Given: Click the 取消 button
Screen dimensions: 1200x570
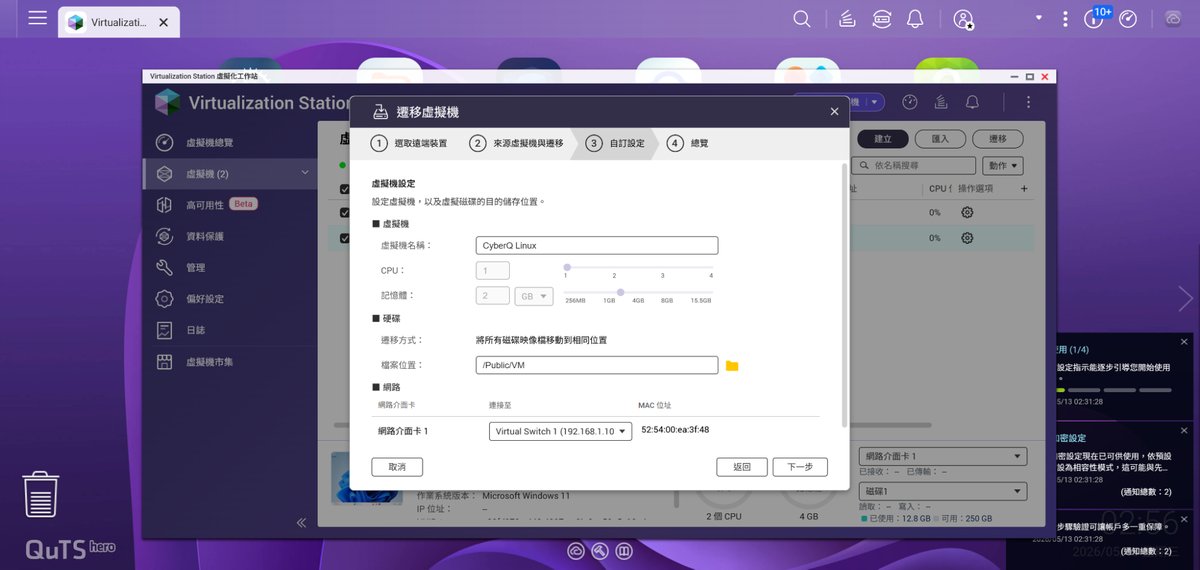Looking at the screenshot, I should tap(397, 467).
